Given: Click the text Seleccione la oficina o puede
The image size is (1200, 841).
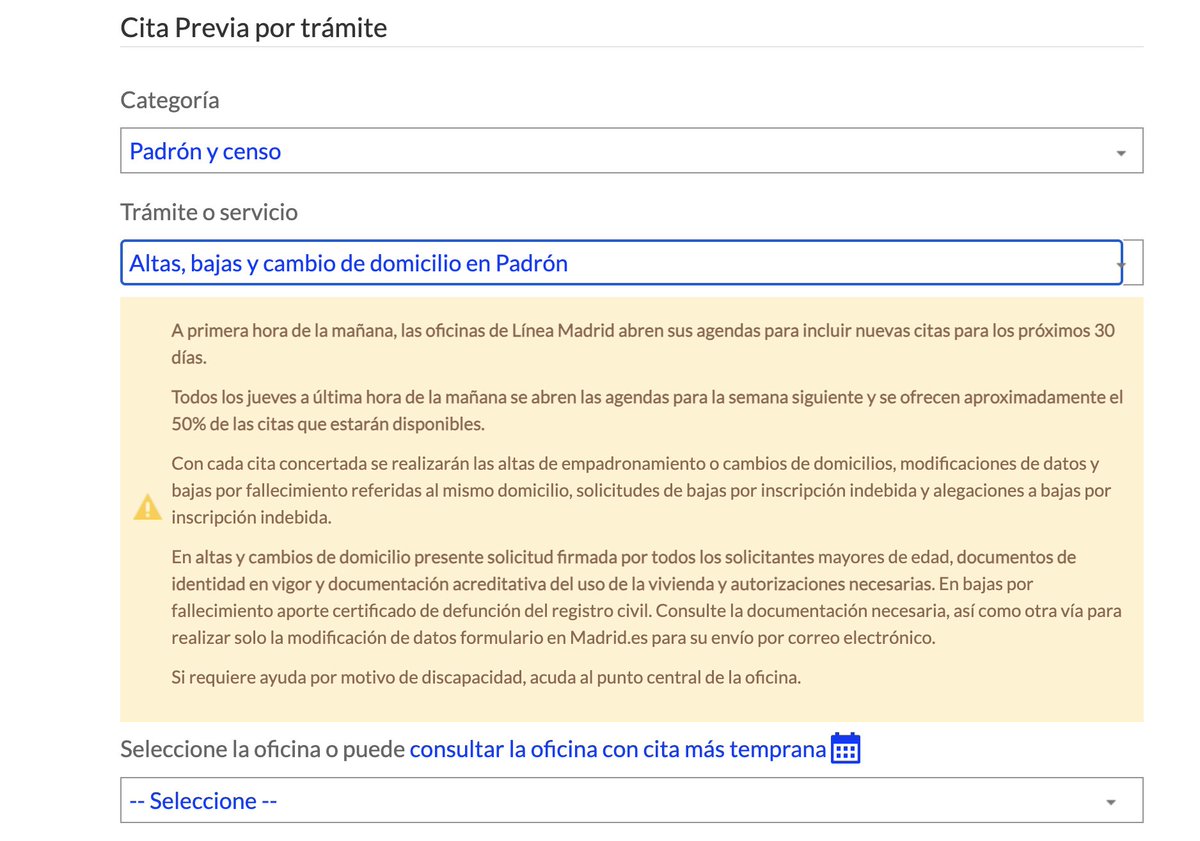Looking at the screenshot, I should pyautogui.click(x=263, y=749).
